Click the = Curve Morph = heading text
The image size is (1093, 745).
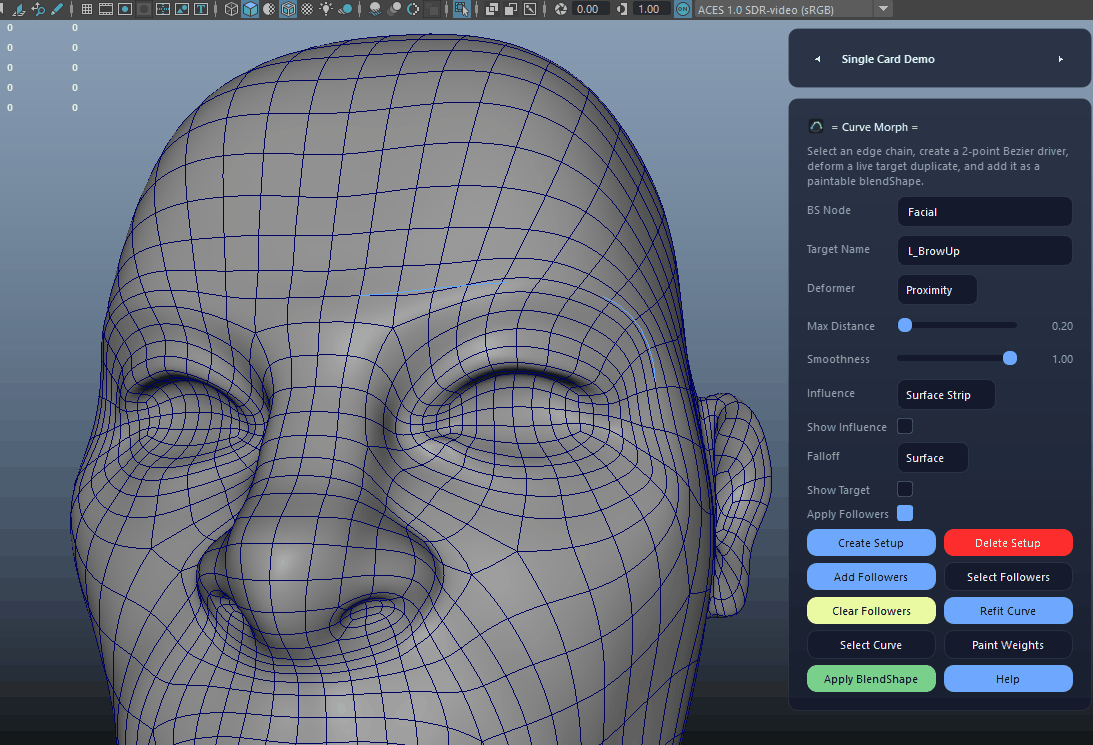tap(874, 127)
